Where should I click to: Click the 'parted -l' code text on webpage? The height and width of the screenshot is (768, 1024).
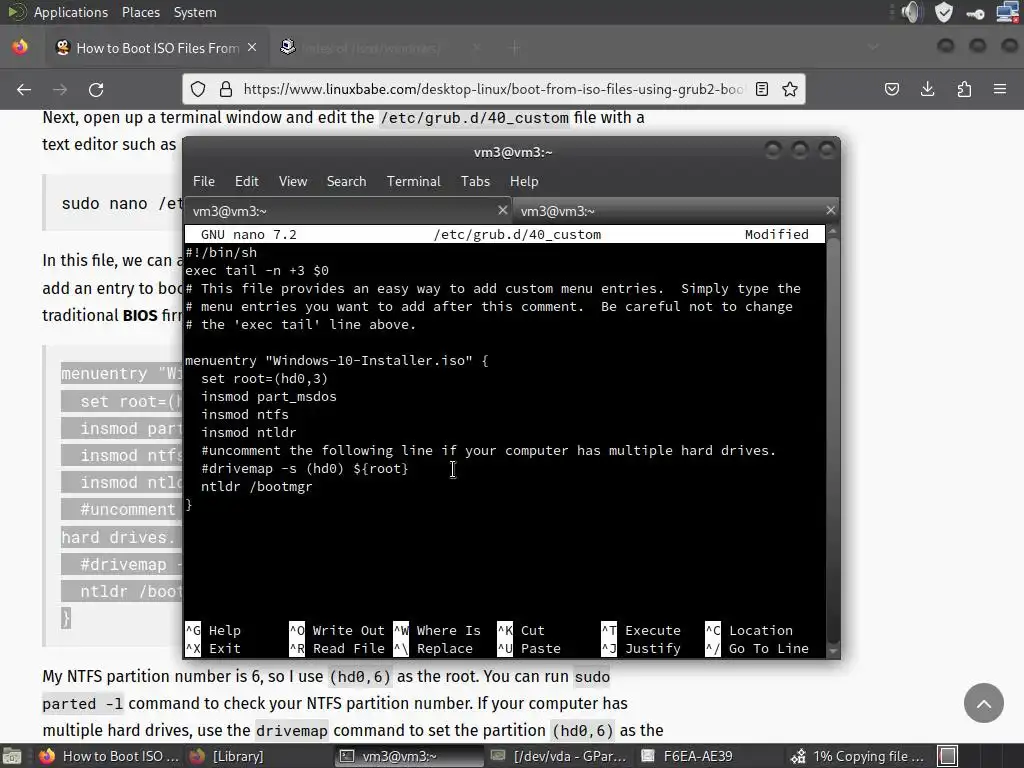pos(82,704)
